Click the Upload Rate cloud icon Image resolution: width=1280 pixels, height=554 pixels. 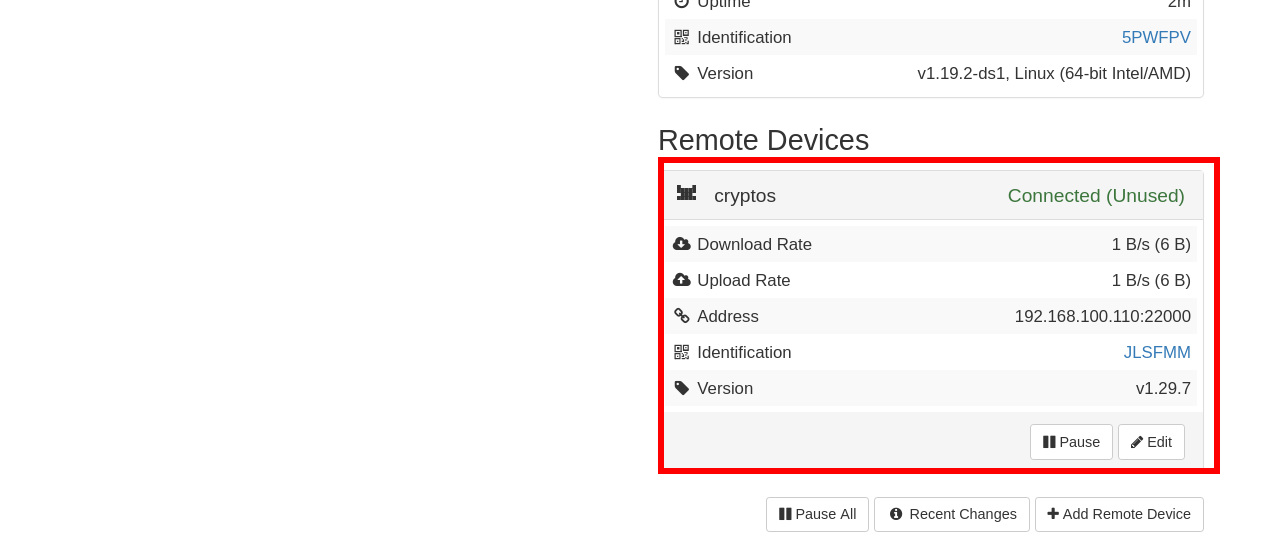pyautogui.click(x=682, y=280)
